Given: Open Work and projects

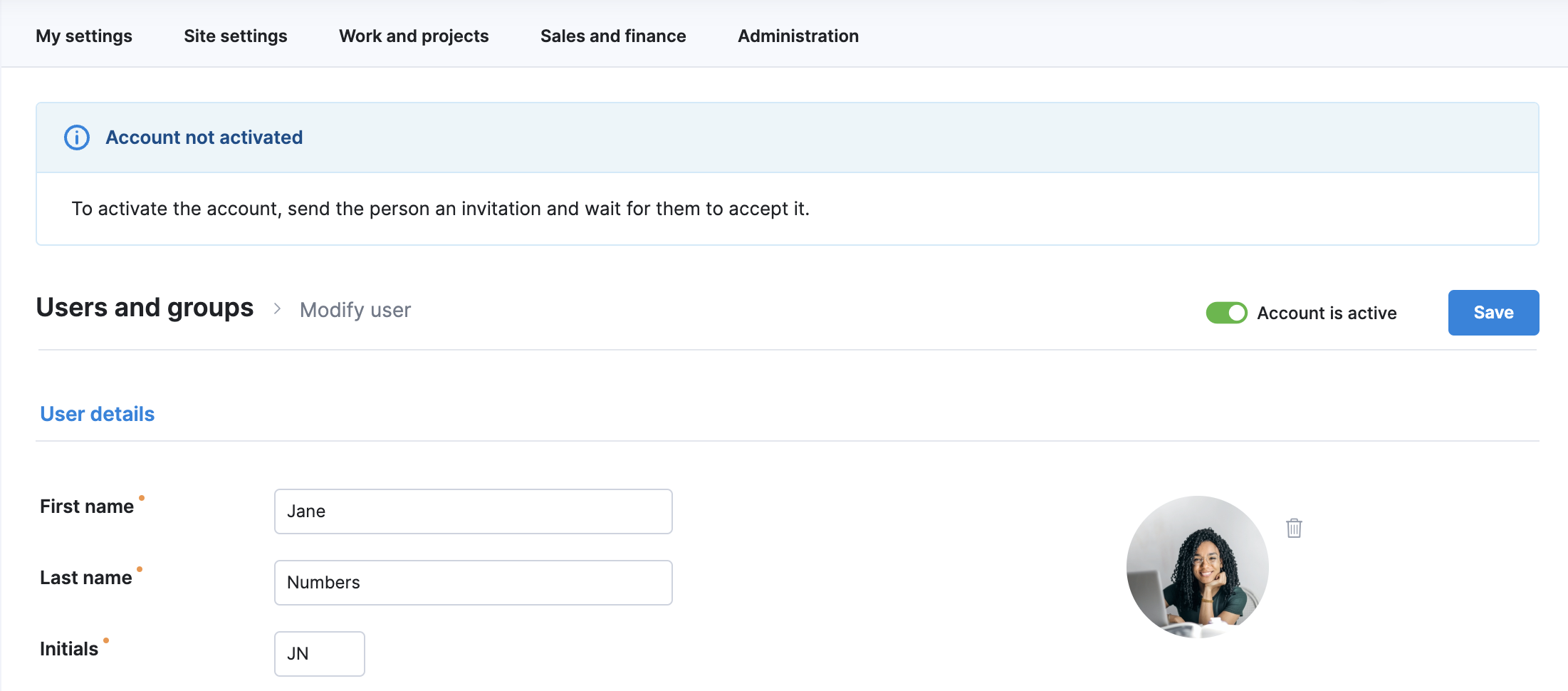Looking at the screenshot, I should pos(414,36).
